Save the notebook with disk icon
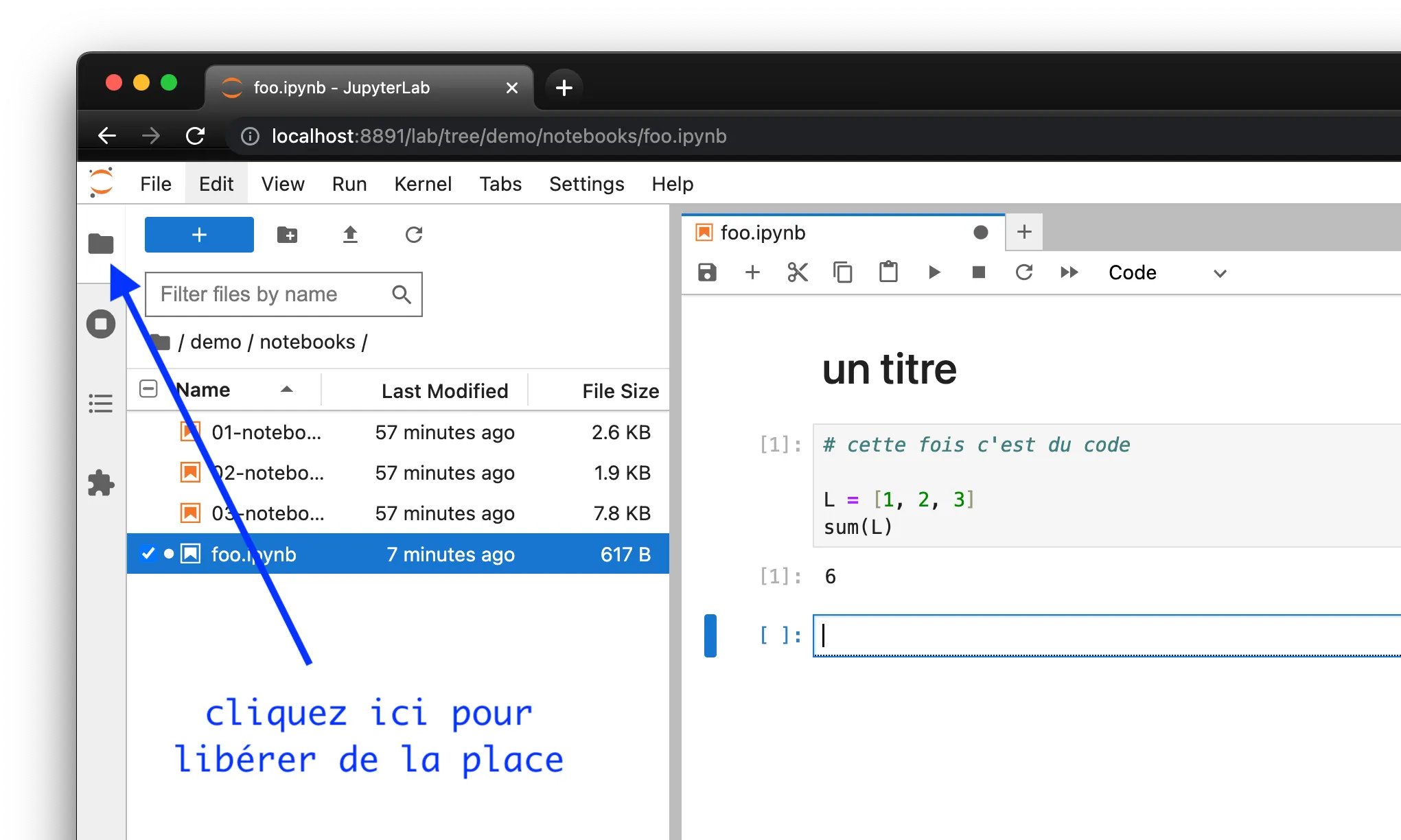 tap(707, 272)
